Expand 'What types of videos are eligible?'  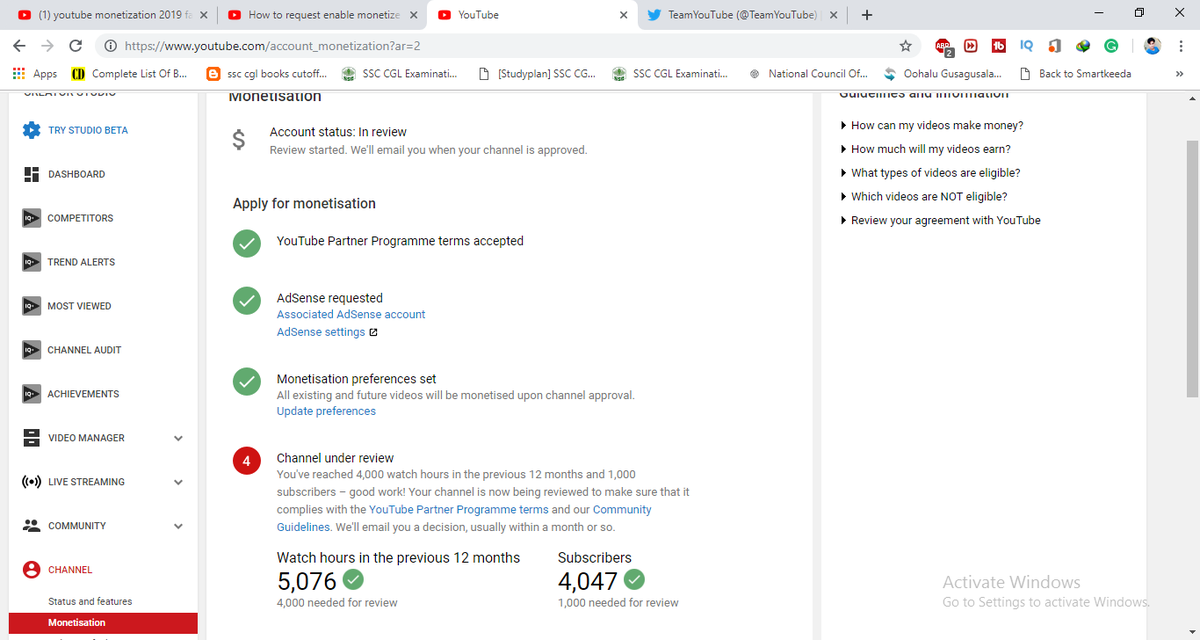(930, 173)
